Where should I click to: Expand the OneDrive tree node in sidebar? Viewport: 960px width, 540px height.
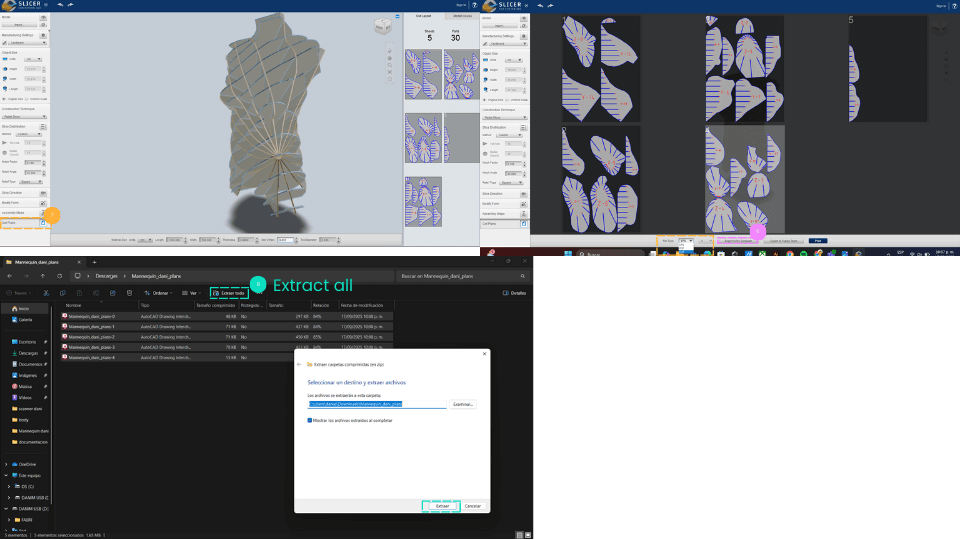8,464
